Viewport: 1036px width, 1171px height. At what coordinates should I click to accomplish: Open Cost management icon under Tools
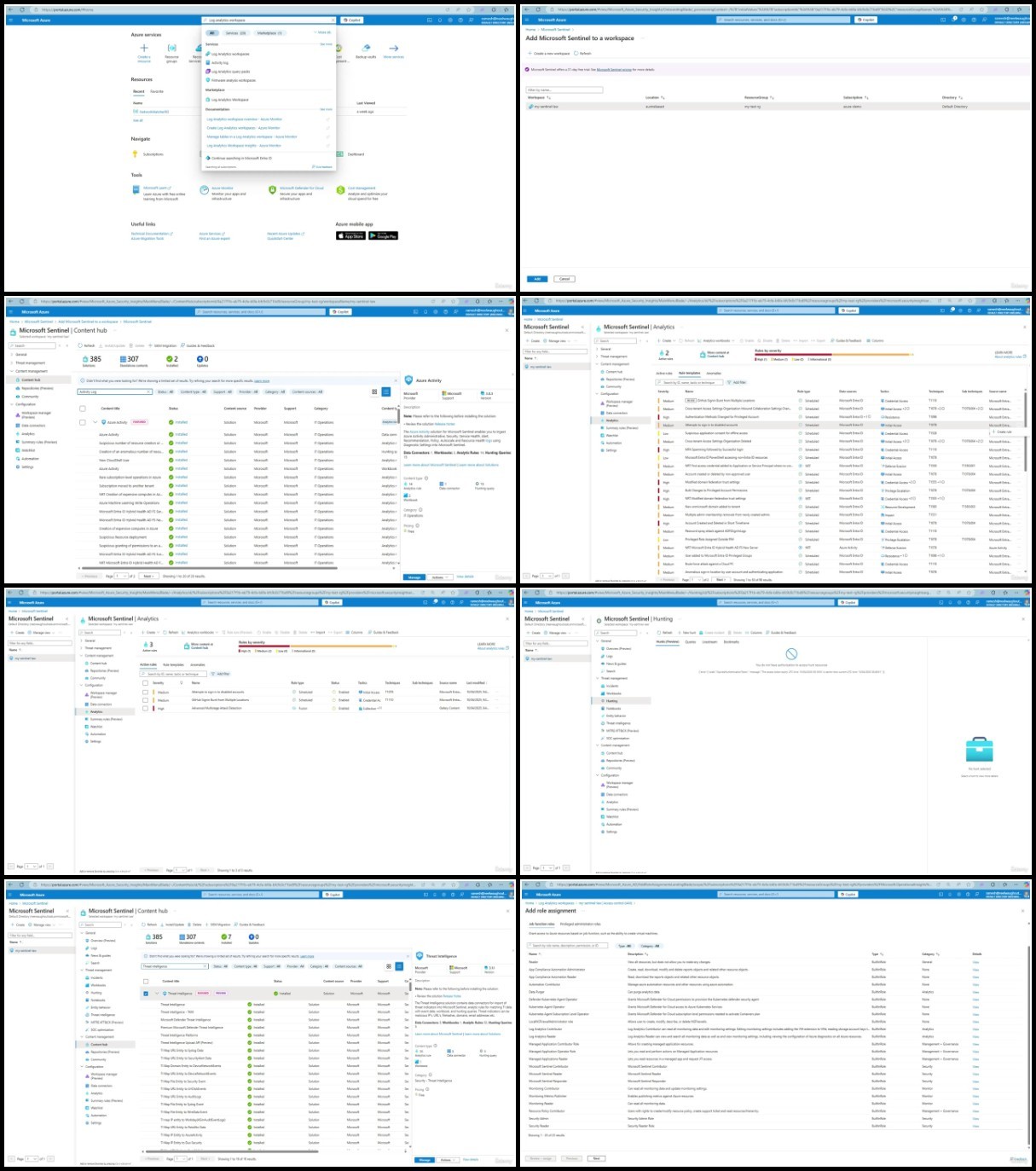click(341, 190)
